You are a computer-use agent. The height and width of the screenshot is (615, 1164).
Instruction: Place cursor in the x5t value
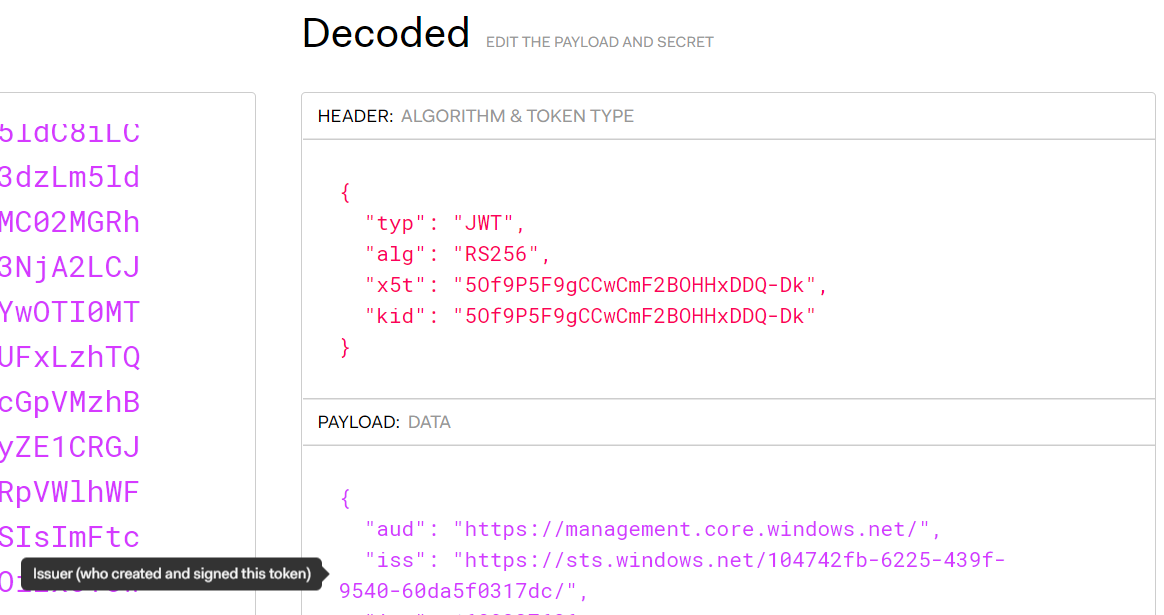[635, 285]
